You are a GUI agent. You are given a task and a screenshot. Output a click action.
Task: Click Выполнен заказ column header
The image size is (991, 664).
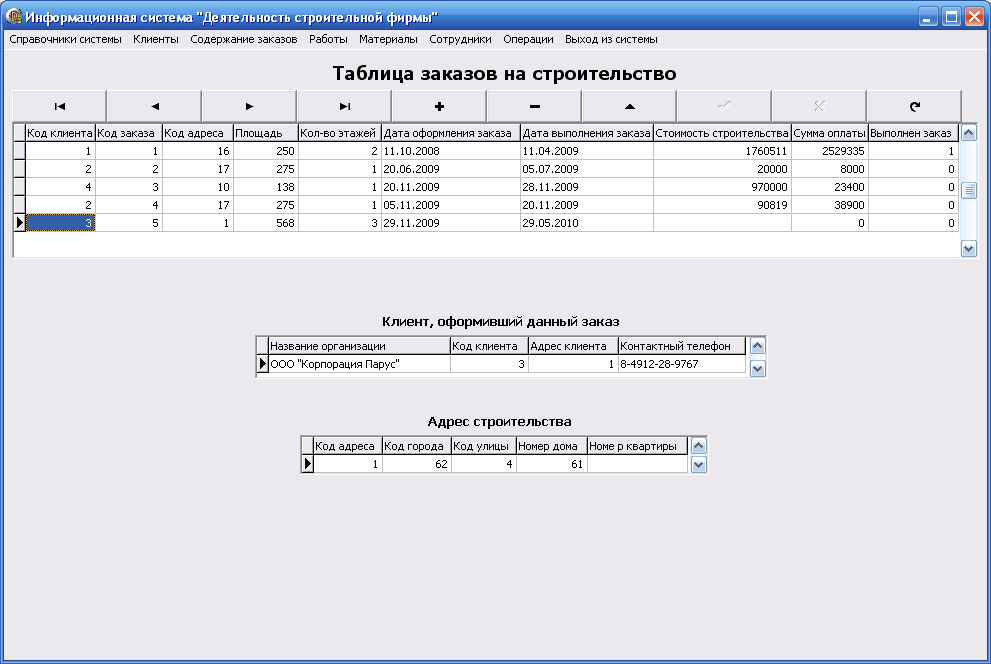point(913,133)
